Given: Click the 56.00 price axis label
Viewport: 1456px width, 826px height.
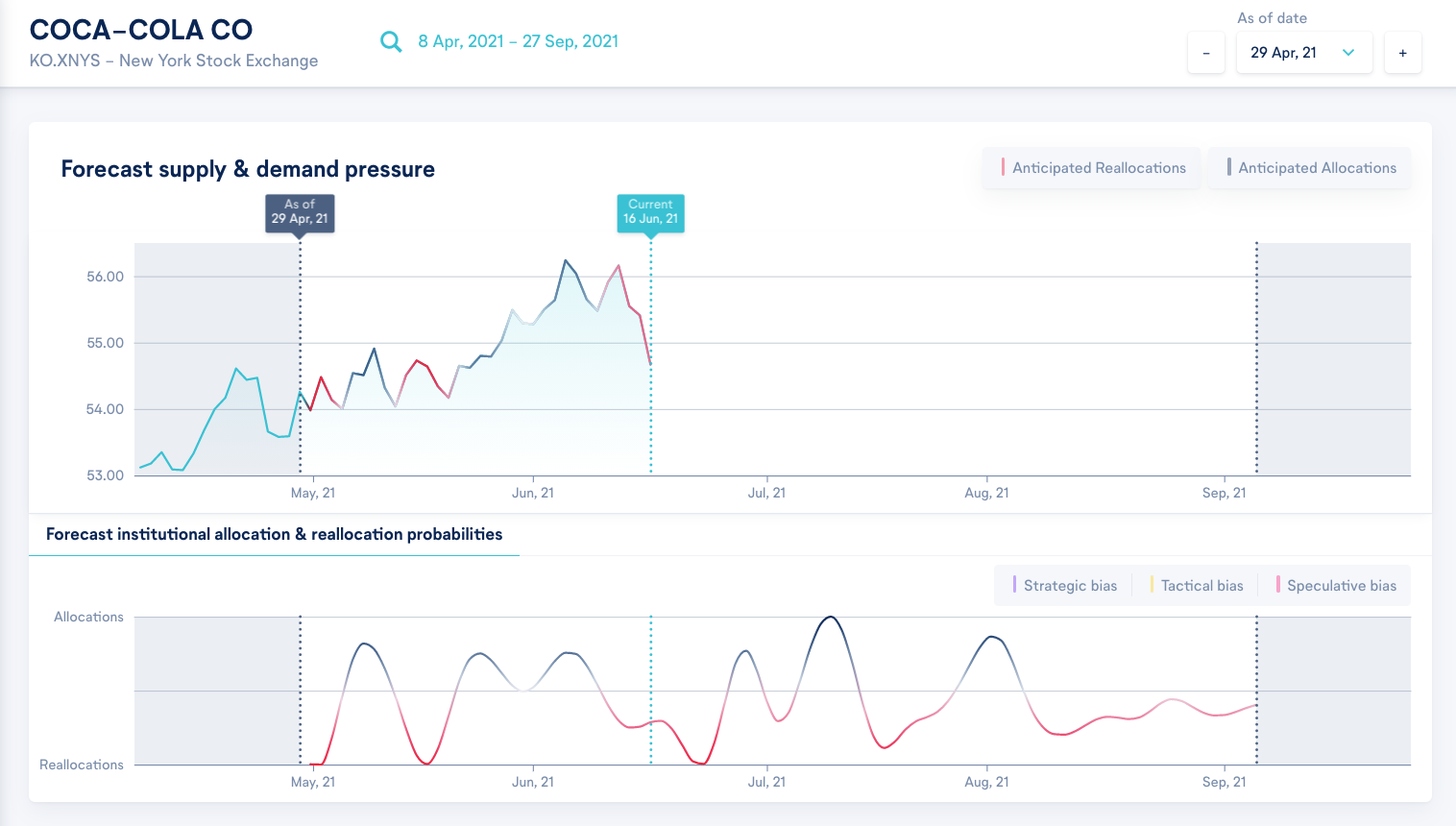Looking at the screenshot, I should coord(105,277).
